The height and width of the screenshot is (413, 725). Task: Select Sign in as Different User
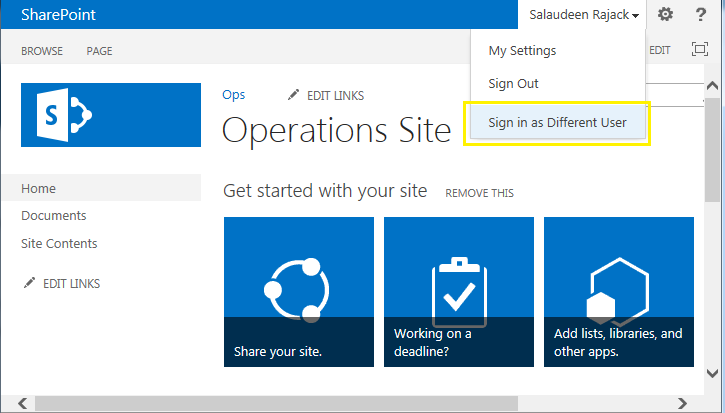[x=558, y=122]
